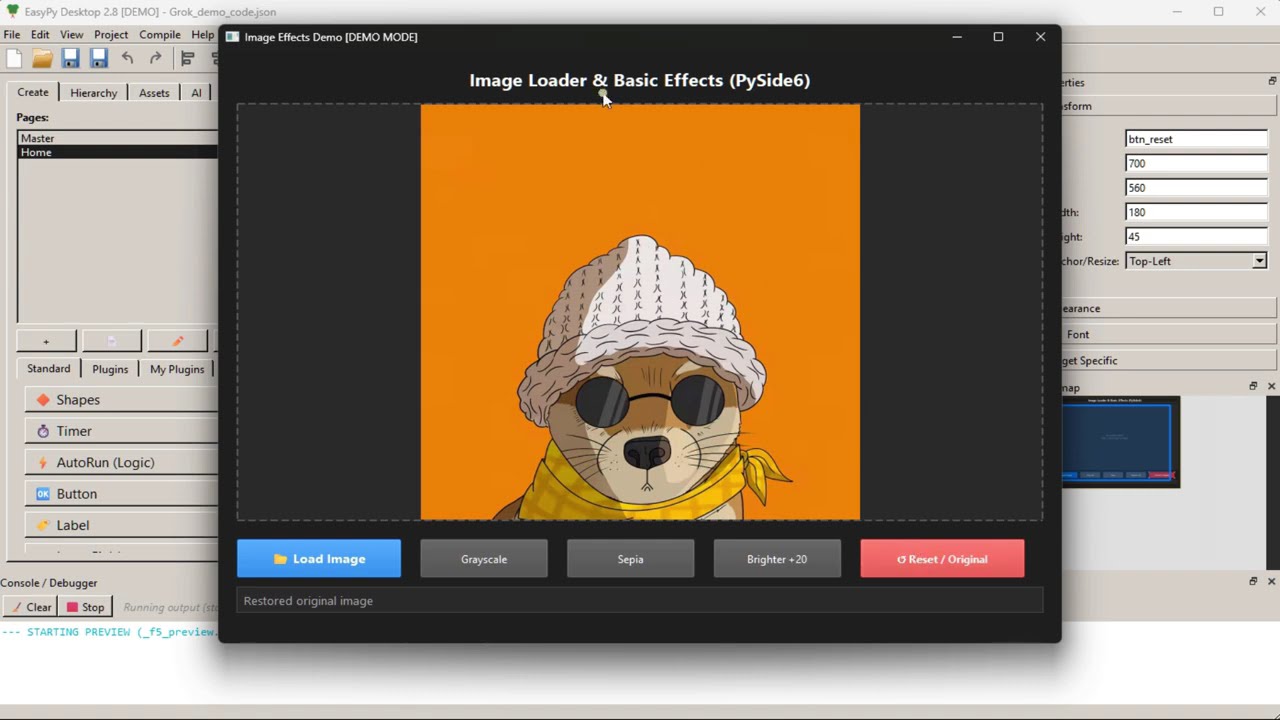The image size is (1280, 720).
Task: Select the Master page in list
Action: tap(118, 138)
